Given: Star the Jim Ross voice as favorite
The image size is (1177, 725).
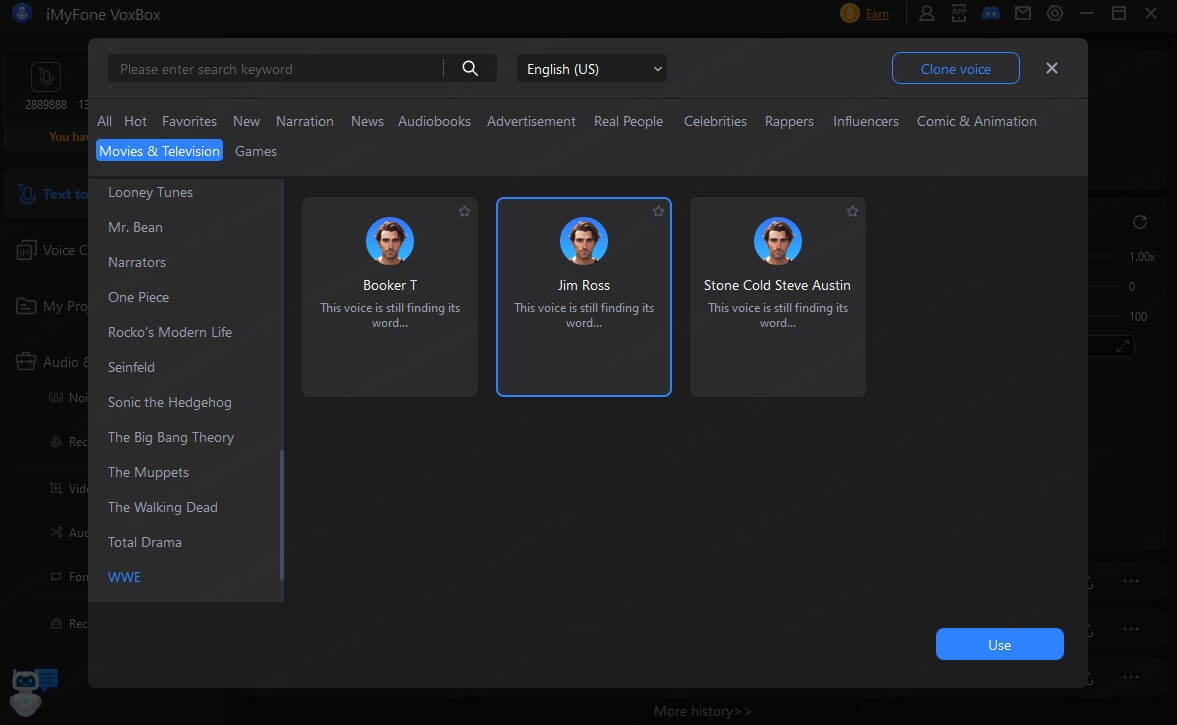Looking at the screenshot, I should click(x=658, y=212).
